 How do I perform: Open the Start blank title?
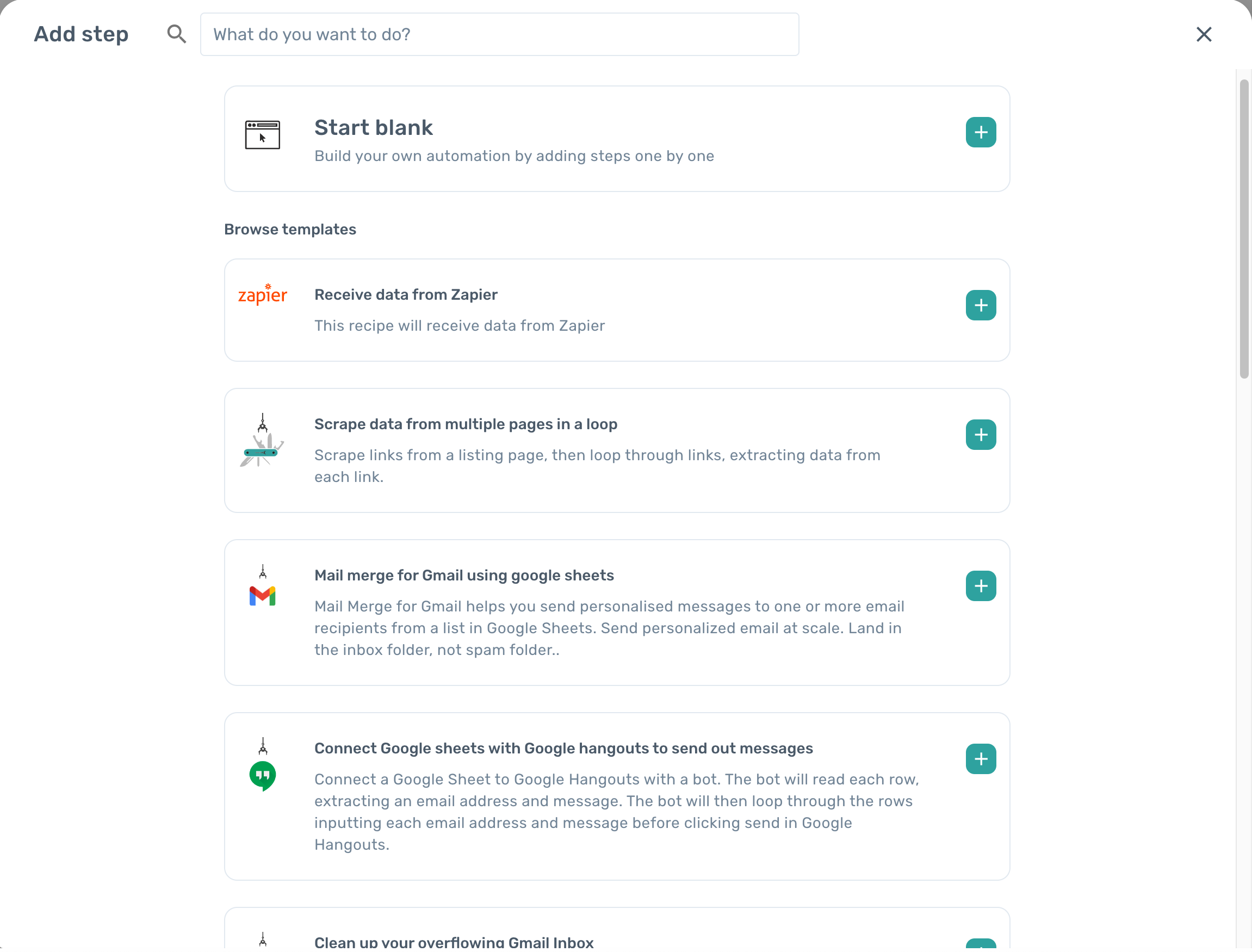click(x=373, y=128)
